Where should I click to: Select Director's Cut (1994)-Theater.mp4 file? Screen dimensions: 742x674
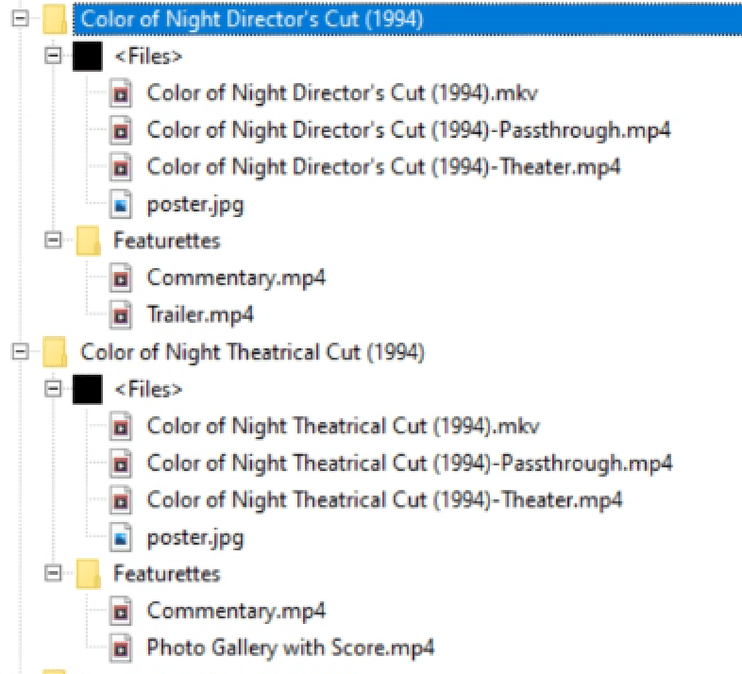click(x=383, y=167)
